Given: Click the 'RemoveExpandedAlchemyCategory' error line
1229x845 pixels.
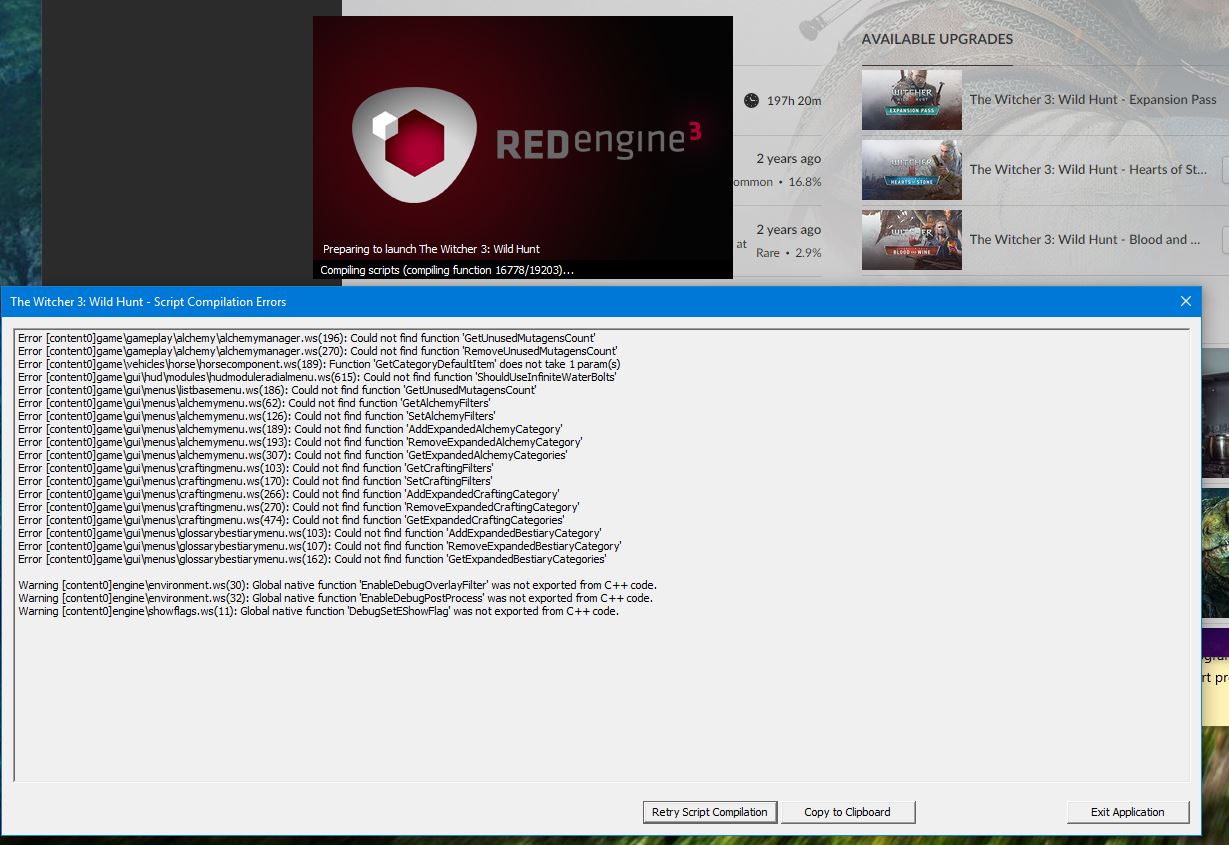Looking at the screenshot, I should point(300,442).
